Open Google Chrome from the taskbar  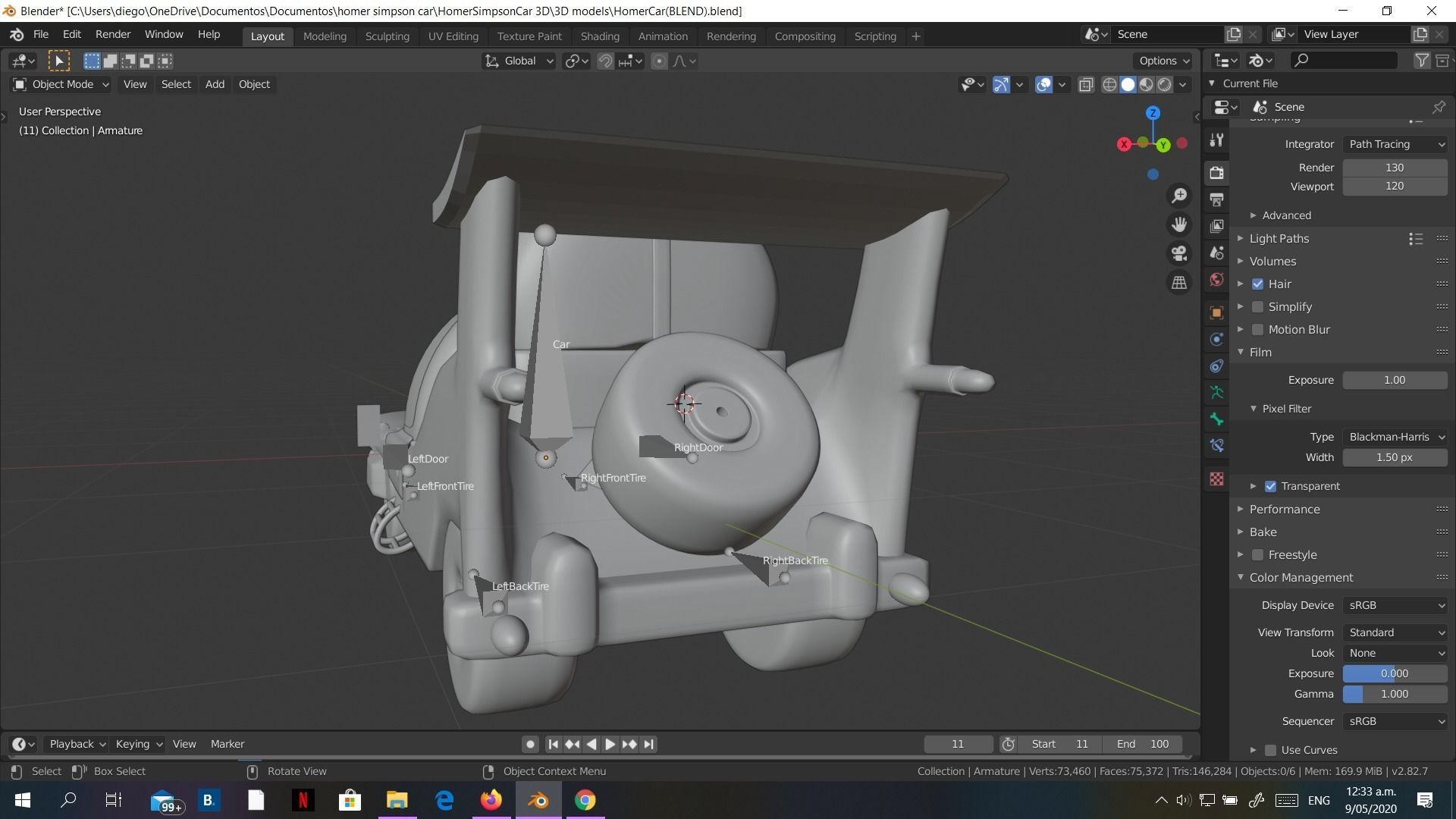pos(585,800)
